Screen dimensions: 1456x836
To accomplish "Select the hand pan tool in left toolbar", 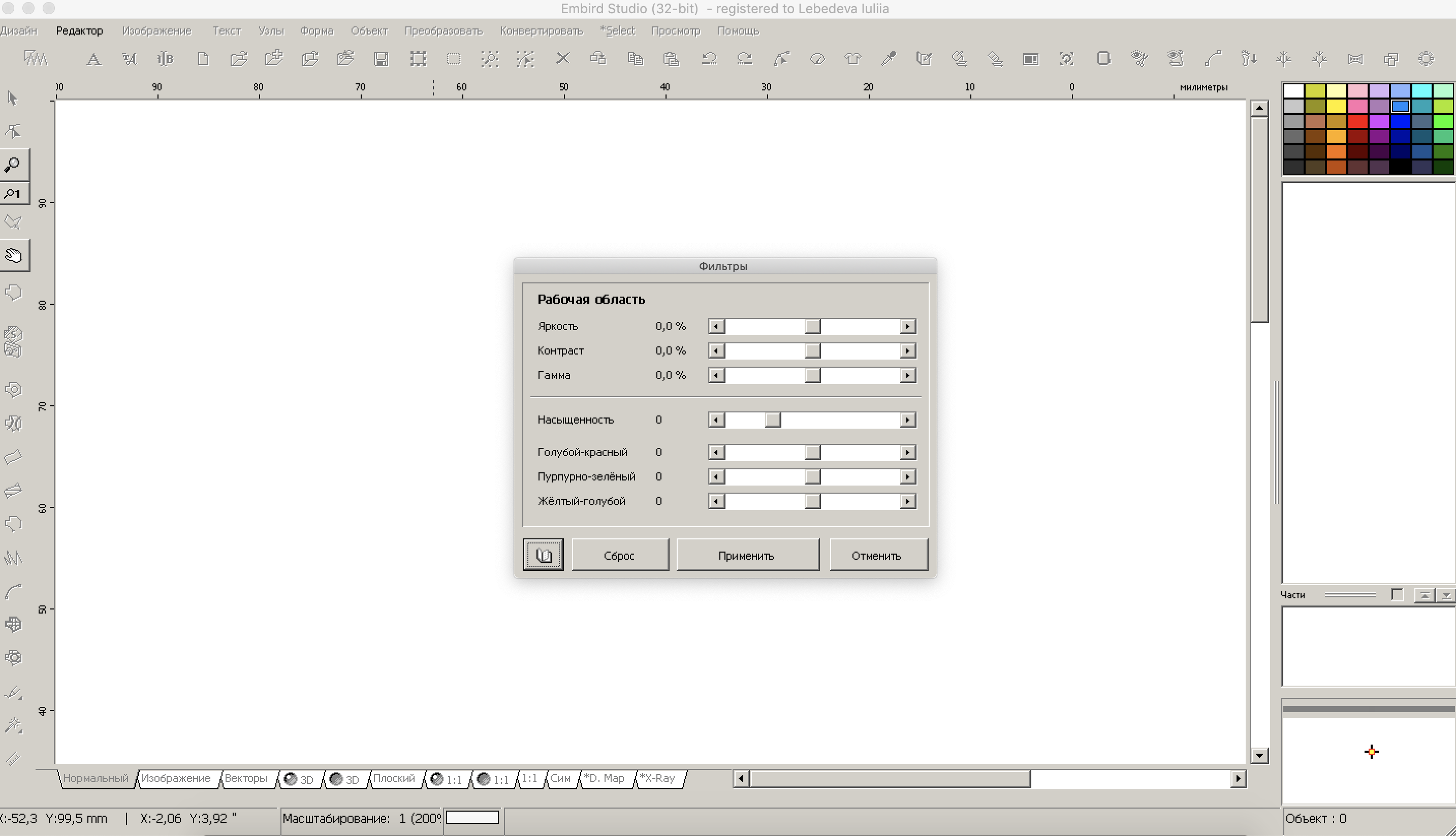I will pos(14,255).
